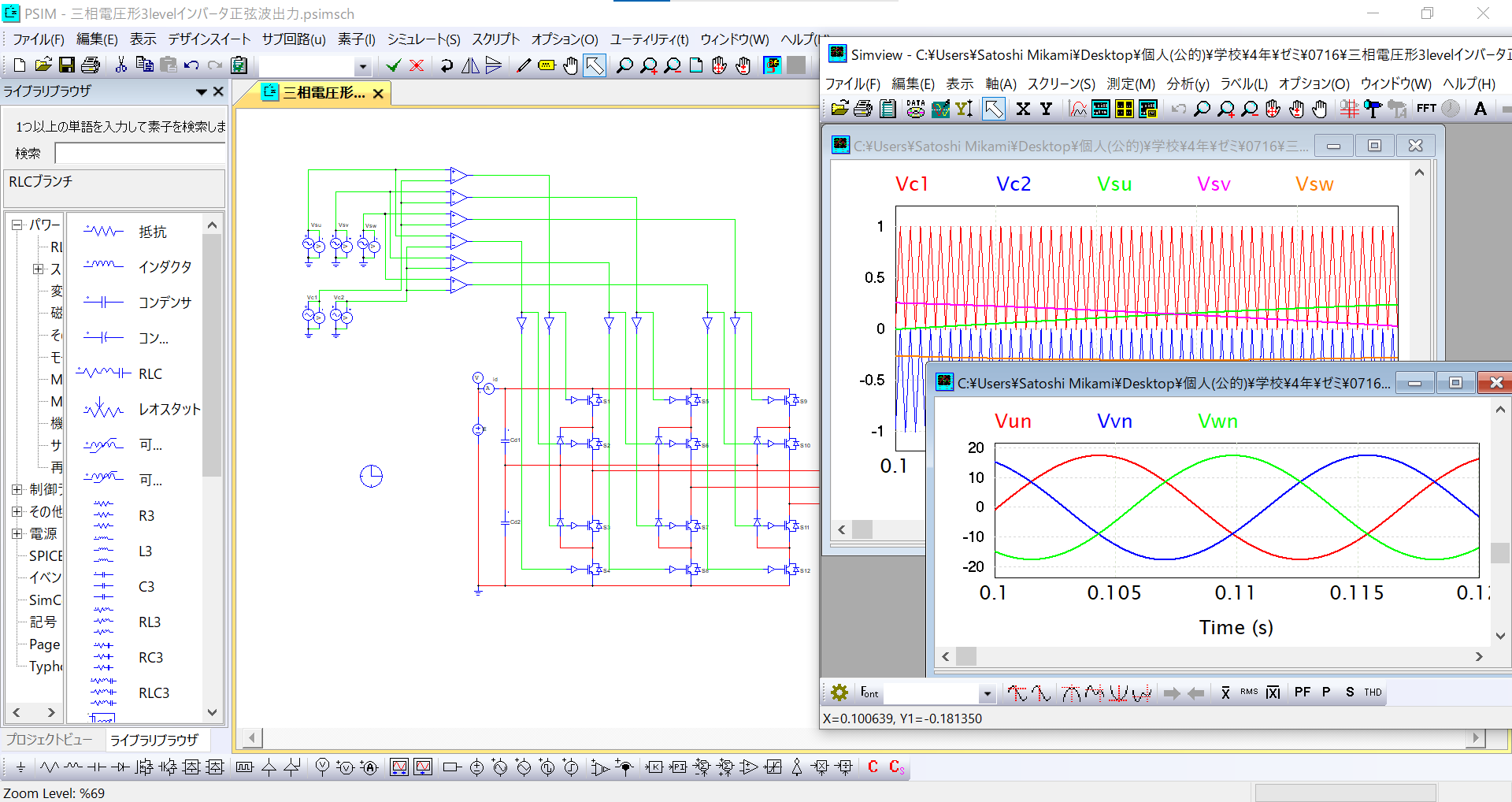Open the combo box in PSIM toolbar
Screen dimensions: 1512x802
pos(362,66)
